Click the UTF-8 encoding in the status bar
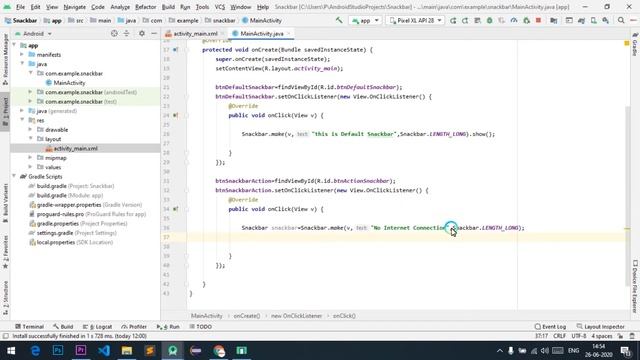The height and width of the screenshot is (360, 640). 579,336
